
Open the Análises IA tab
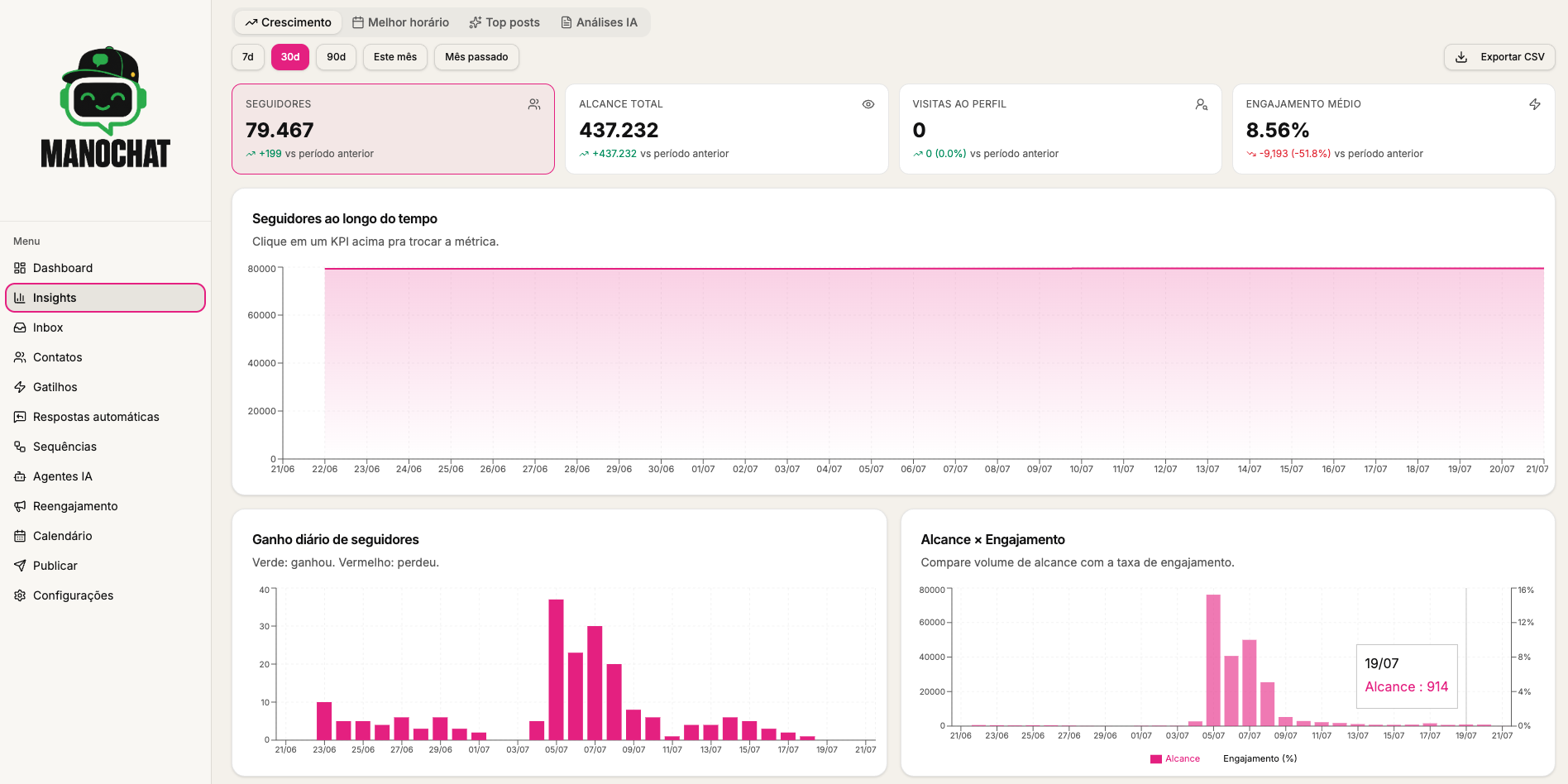pos(600,22)
